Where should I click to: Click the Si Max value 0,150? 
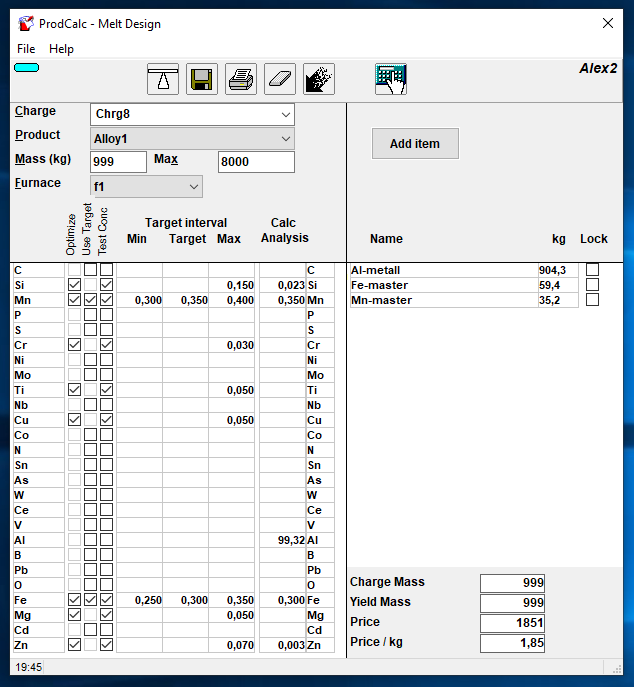(x=231, y=285)
